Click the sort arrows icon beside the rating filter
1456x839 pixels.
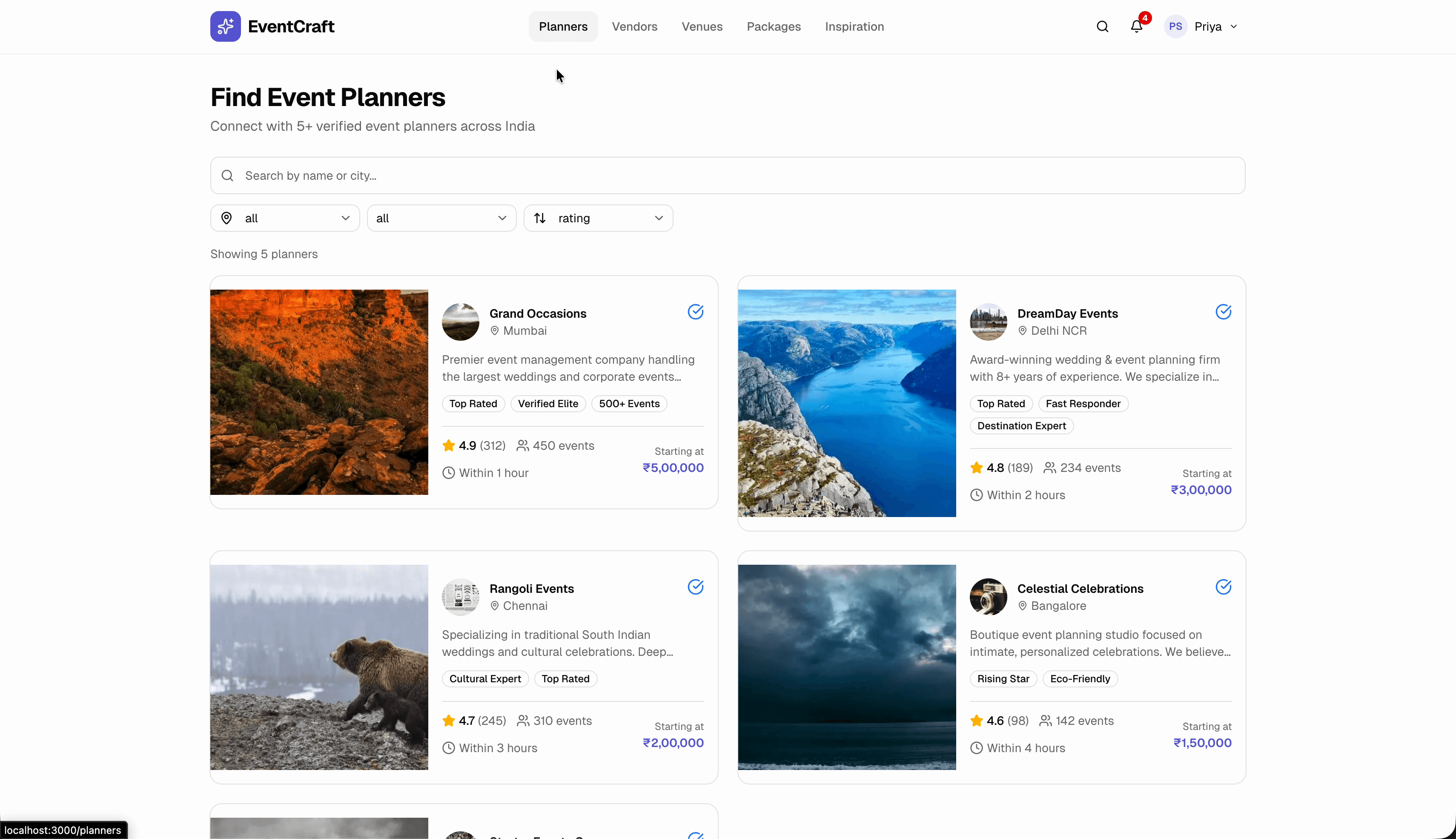pos(540,218)
